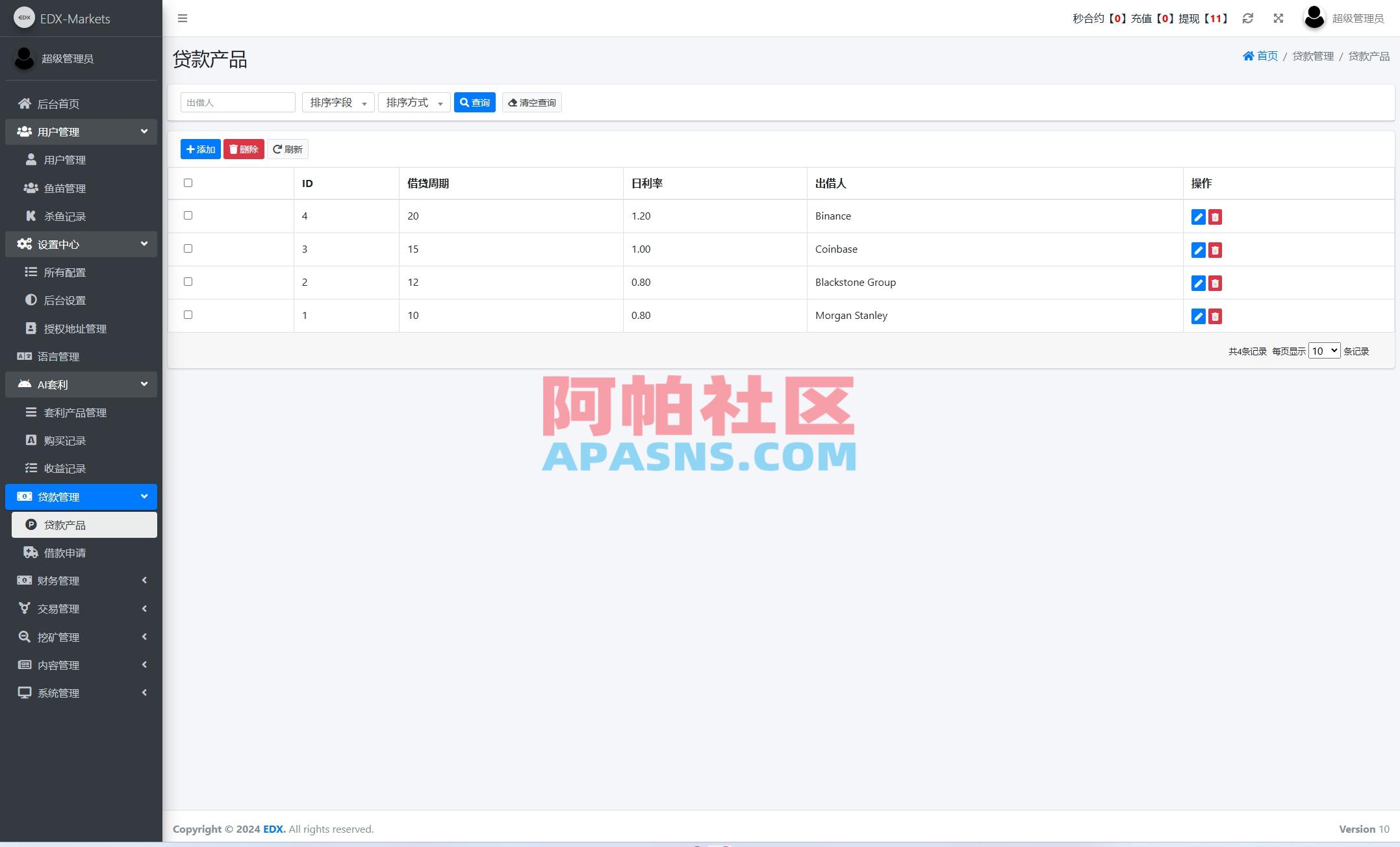Viewport: 1400px width, 847px height.
Task: Toggle fullscreen via the expand icon
Action: [x=1278, y=18]
